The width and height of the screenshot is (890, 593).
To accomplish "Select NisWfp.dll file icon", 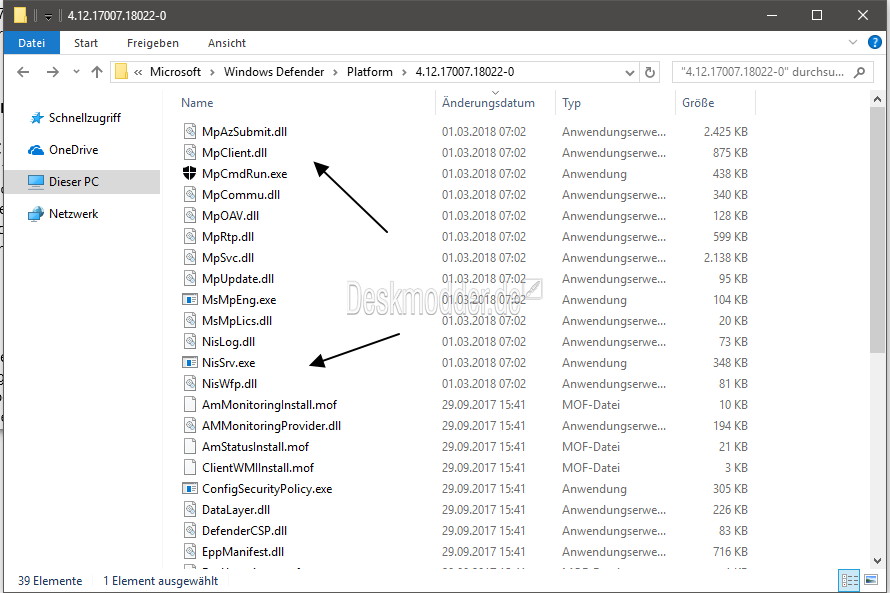I will pyautogui.click(x=190, y=384).
